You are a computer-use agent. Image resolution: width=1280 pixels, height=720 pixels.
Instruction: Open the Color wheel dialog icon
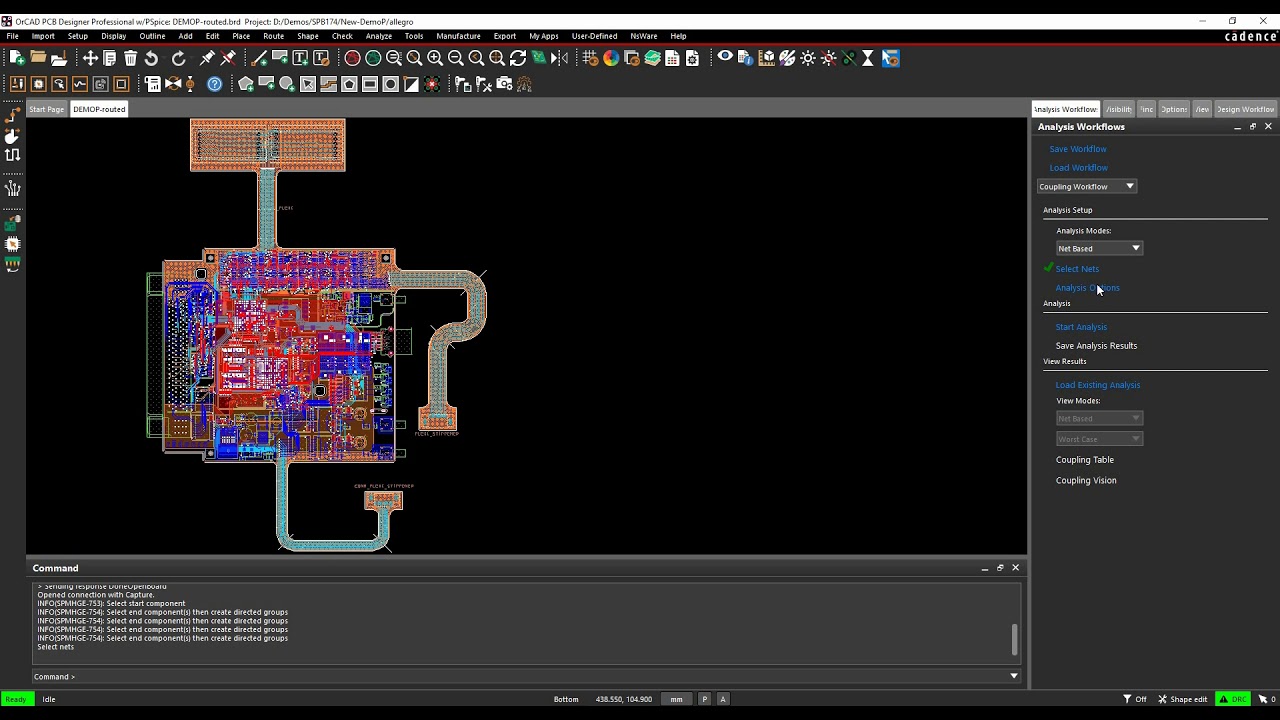pos(611,58)
